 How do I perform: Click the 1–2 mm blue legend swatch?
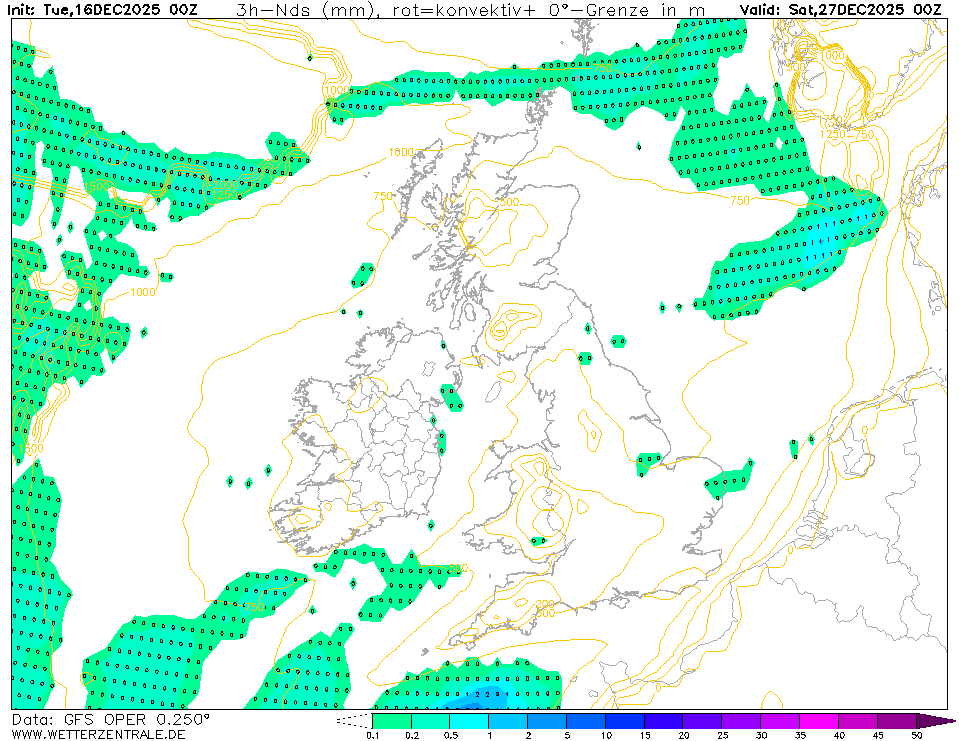pyautogui.click(x=508, y=721)
